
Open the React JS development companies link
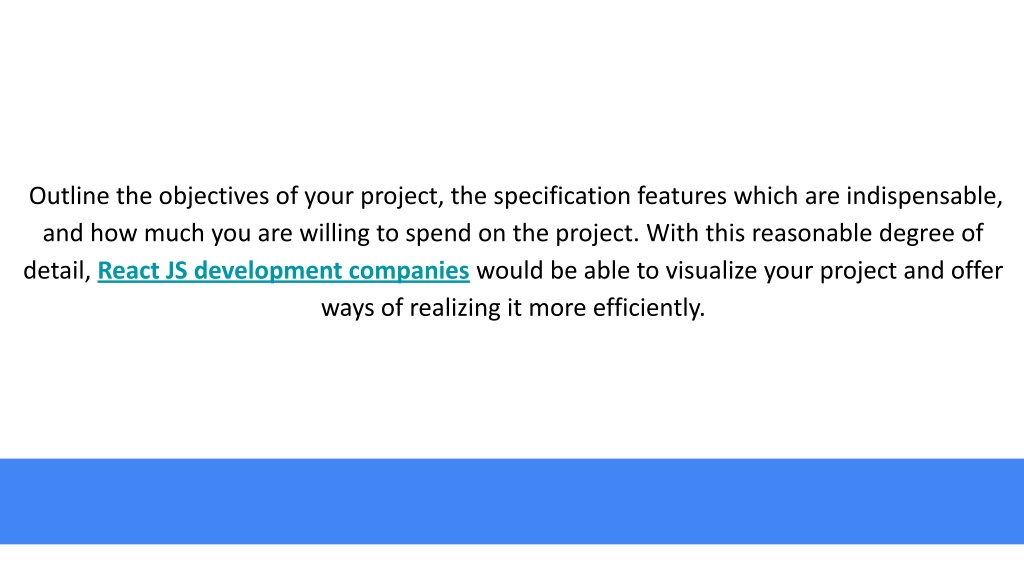tap(283, 270)
